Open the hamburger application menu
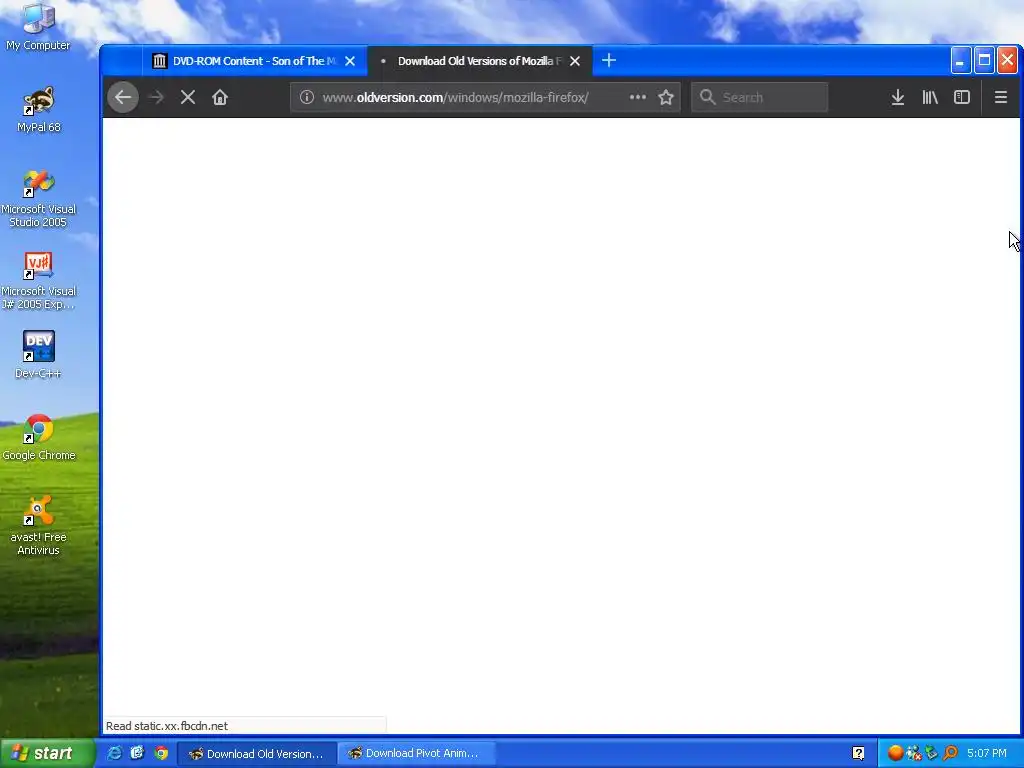Screen dimensions: 1024x768 coord(1000,97)
